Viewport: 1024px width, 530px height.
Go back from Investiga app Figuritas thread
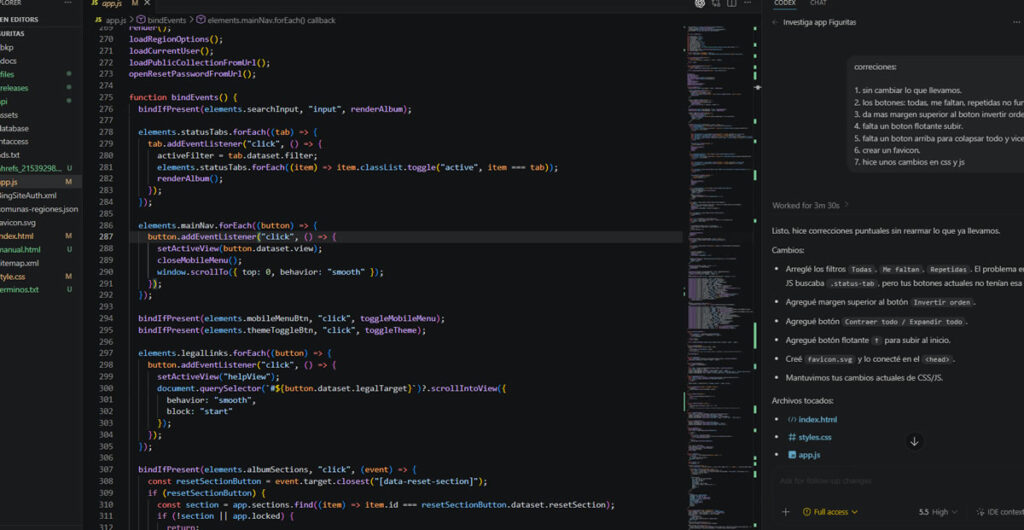pos(775,22)
